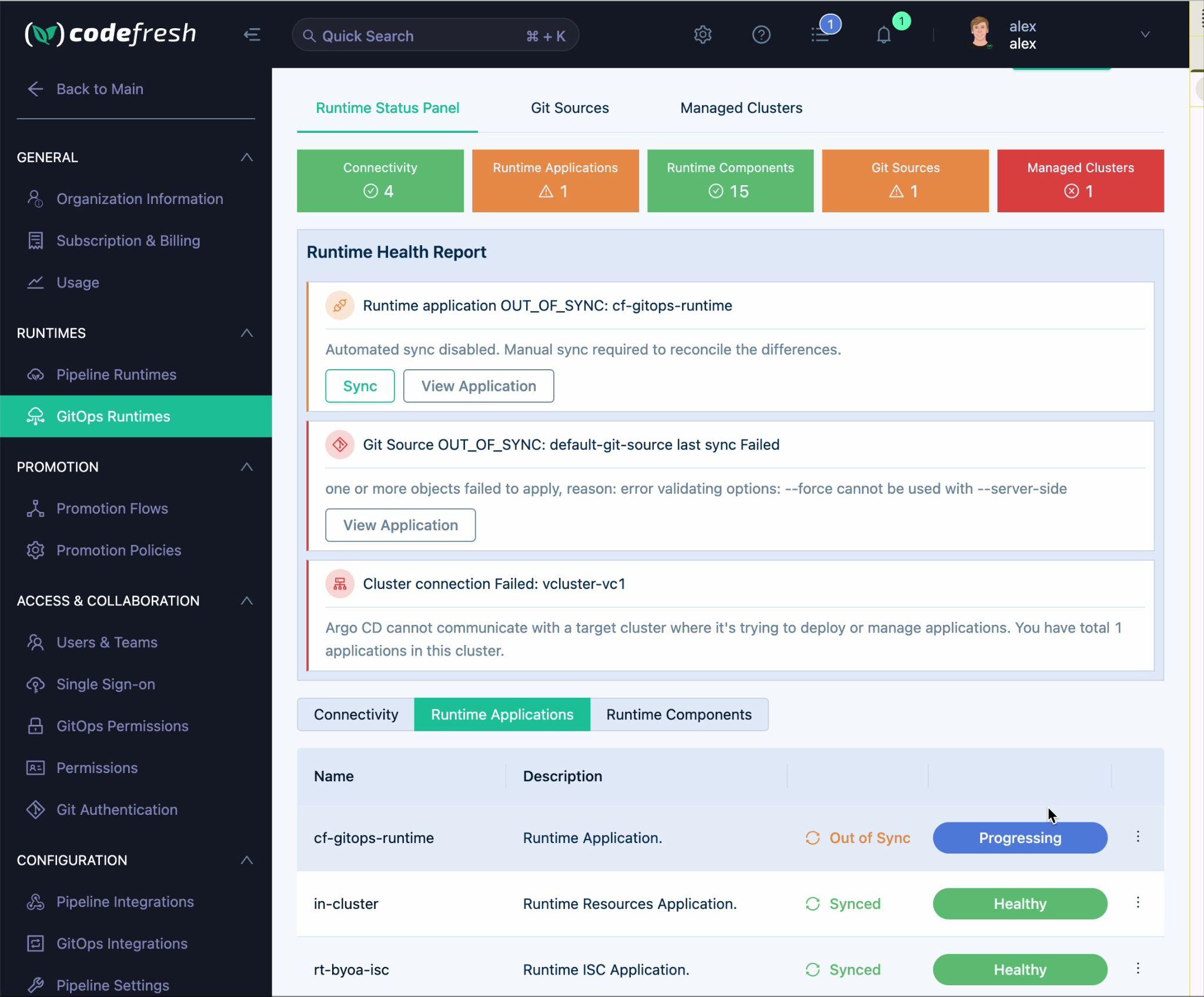
Task: Switch to Runtime Components segment toggle
Action: tap(678, 714)
